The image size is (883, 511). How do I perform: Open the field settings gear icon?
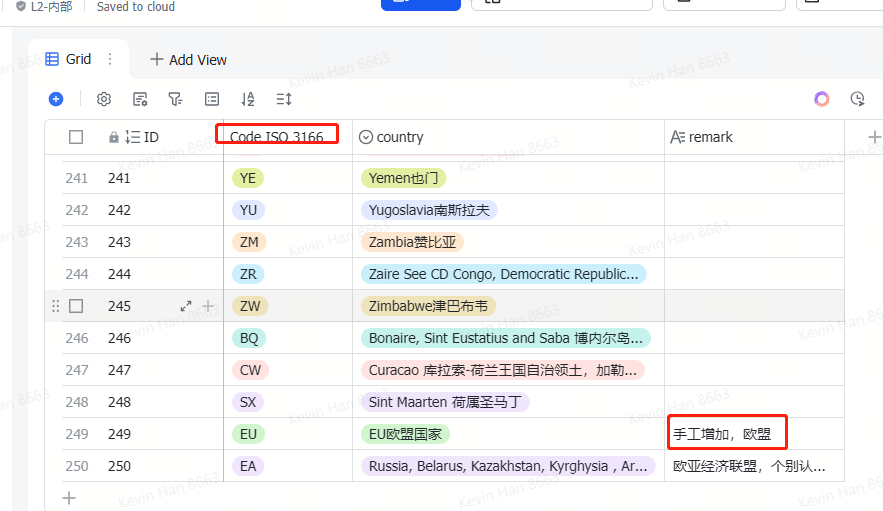coord(104,99)
